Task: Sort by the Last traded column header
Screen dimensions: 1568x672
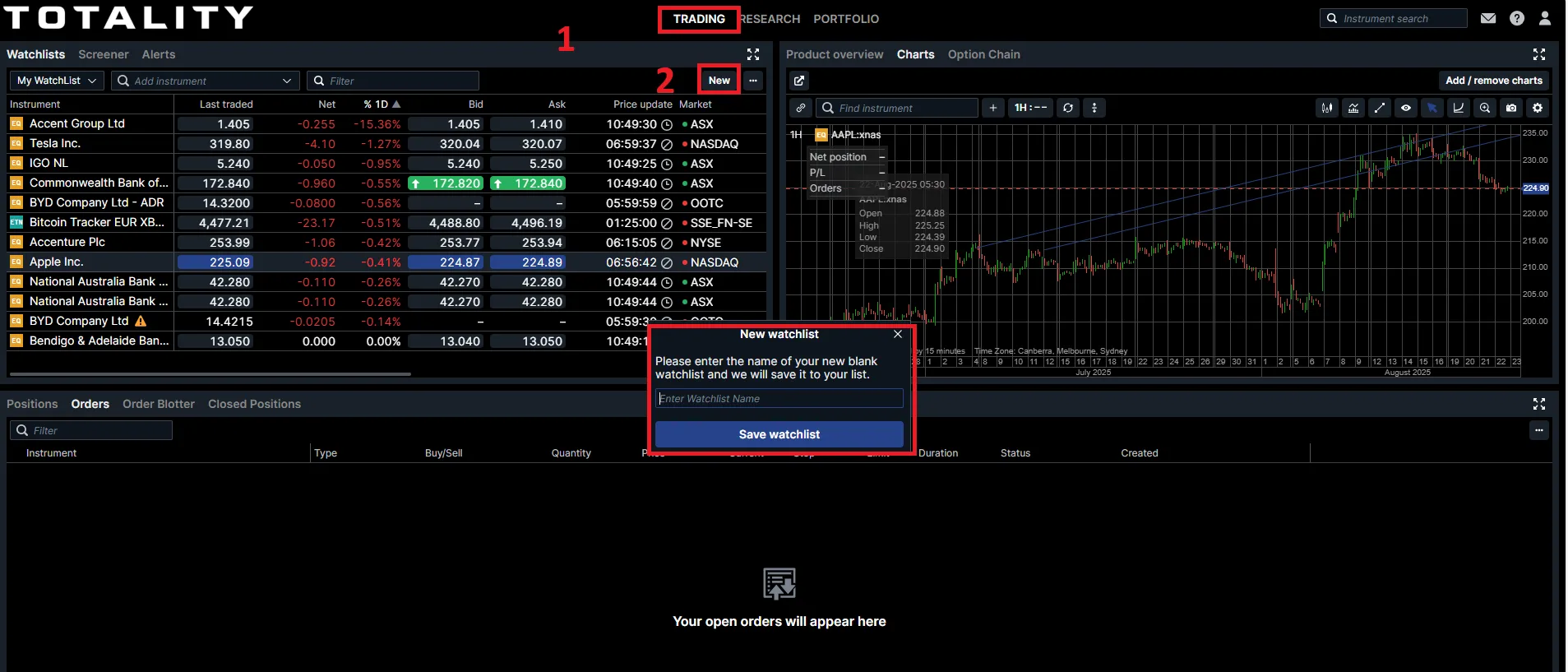Action: click(226, 104)
